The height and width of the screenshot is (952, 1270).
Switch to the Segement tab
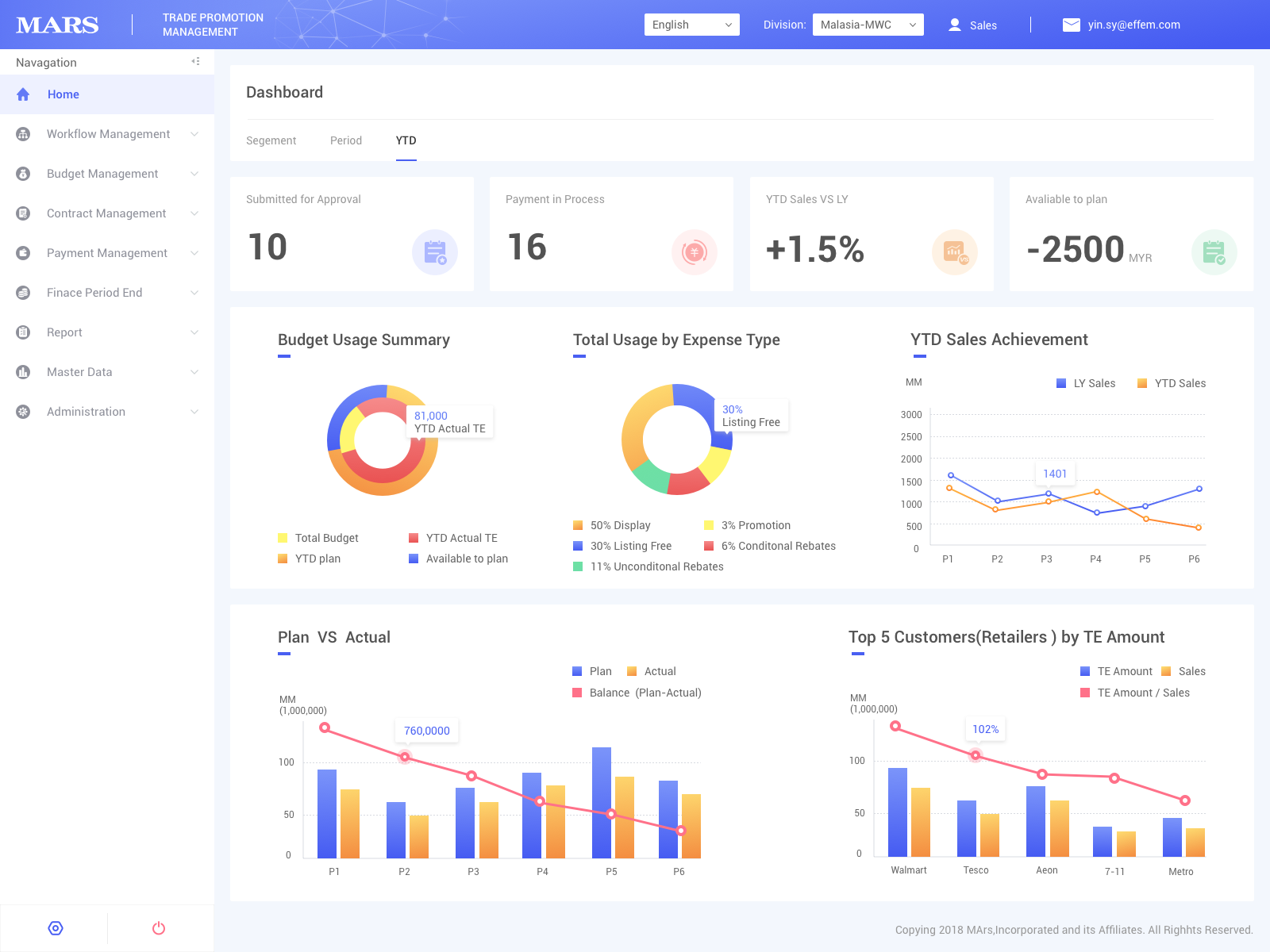tap(271, 140)
